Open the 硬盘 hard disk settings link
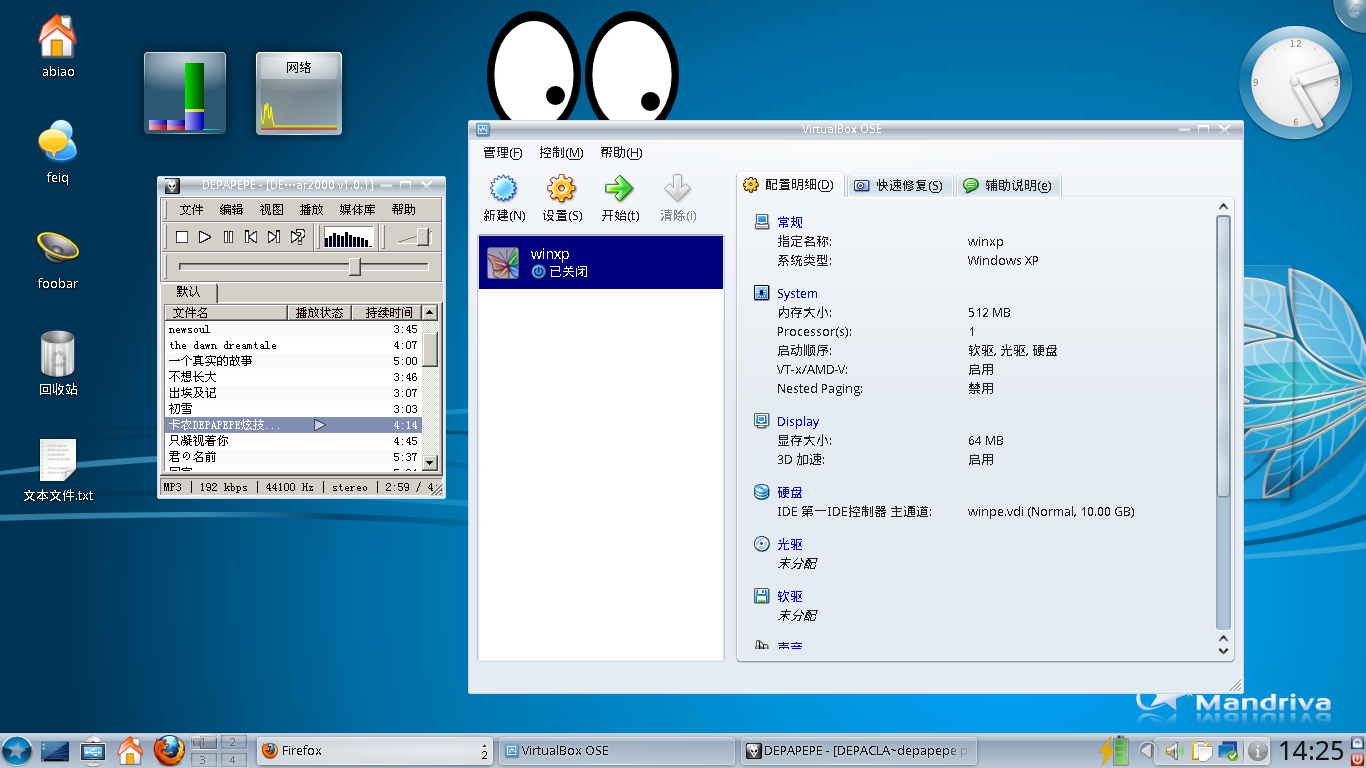This screenshot has width=1366, height=768. pos(789,492)
